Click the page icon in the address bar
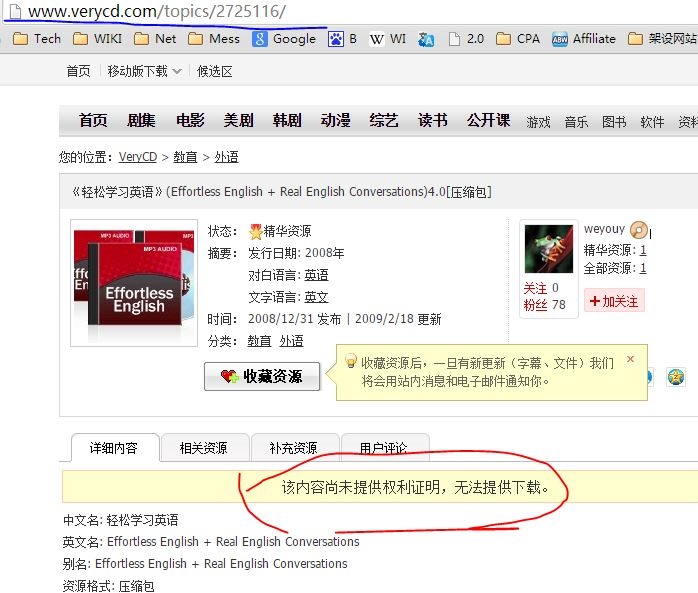Image resolution: width=698 pixels, height=593 pixels. coord(15,12)
